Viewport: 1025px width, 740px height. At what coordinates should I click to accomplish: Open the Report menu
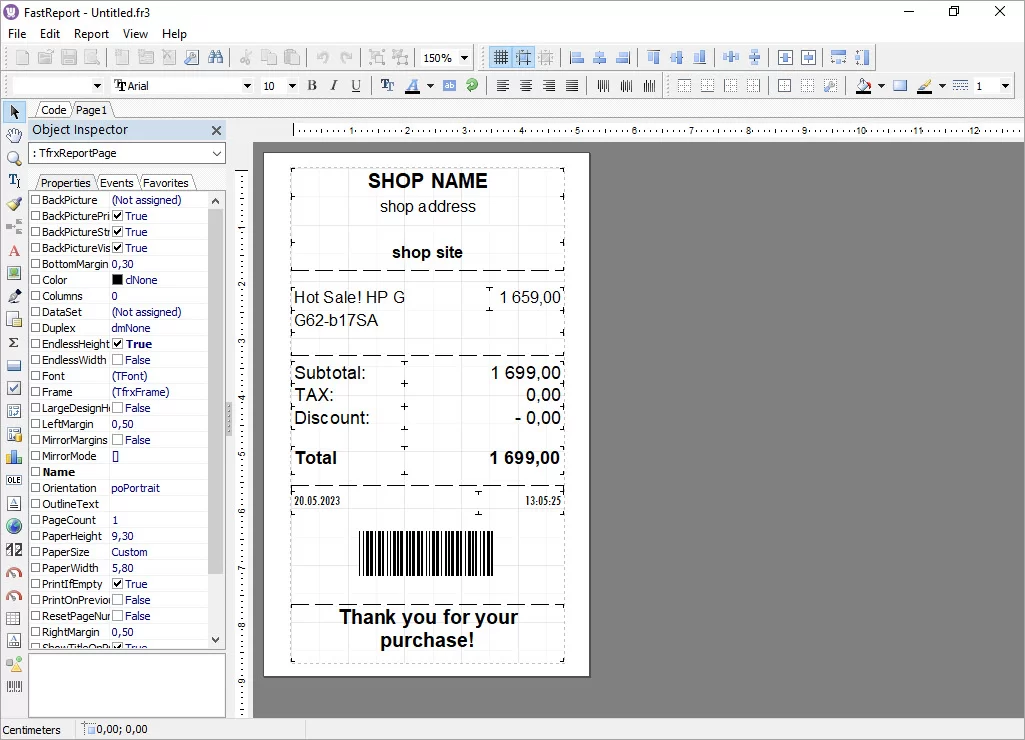coord(91,33)
